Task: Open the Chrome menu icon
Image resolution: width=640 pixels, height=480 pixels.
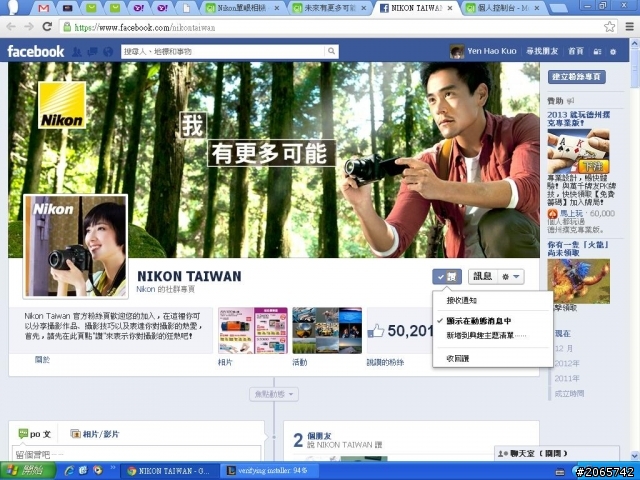Action: (x=630, y=27)
